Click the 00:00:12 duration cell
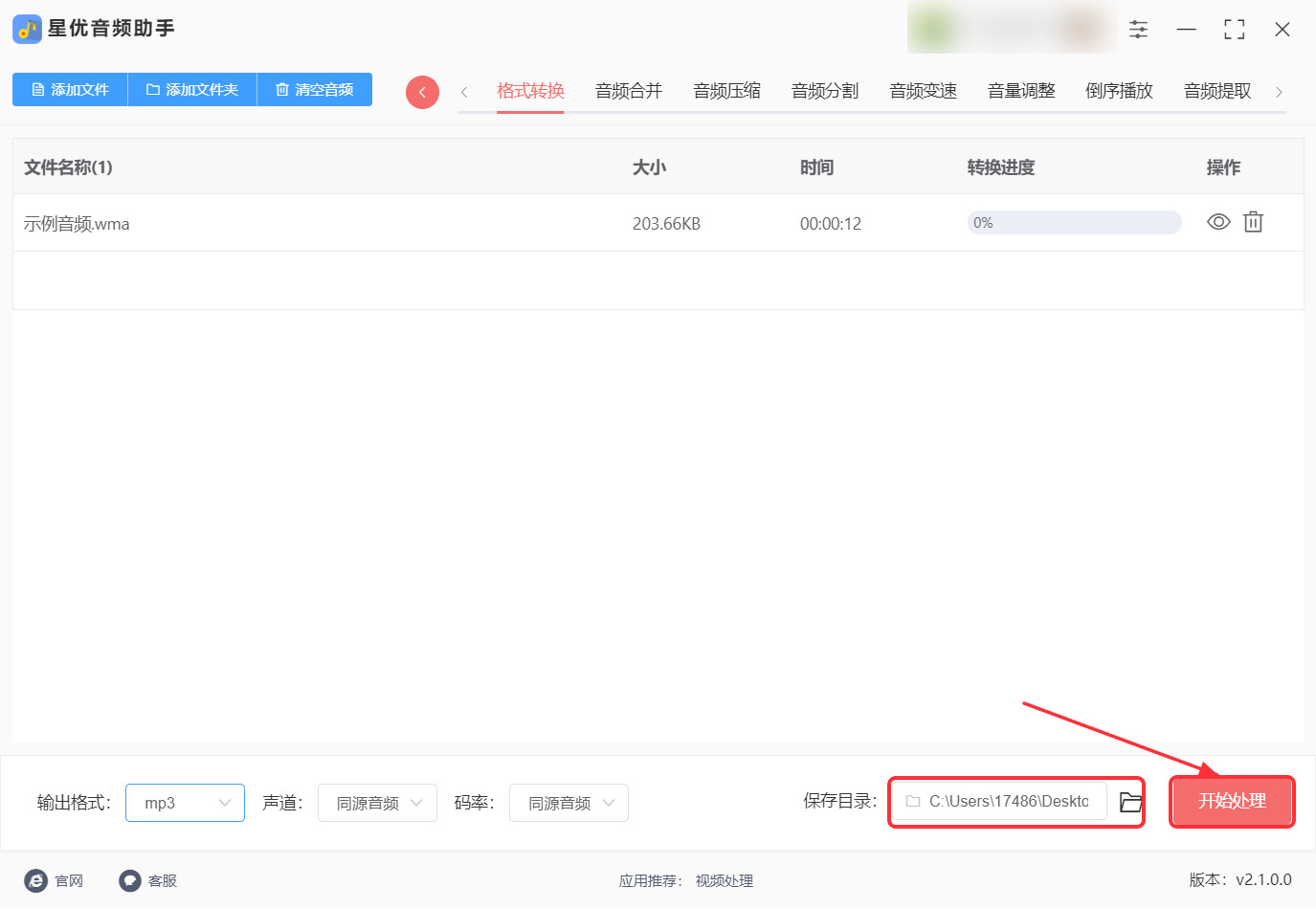 pyautogui.click(x=831, y=224)
